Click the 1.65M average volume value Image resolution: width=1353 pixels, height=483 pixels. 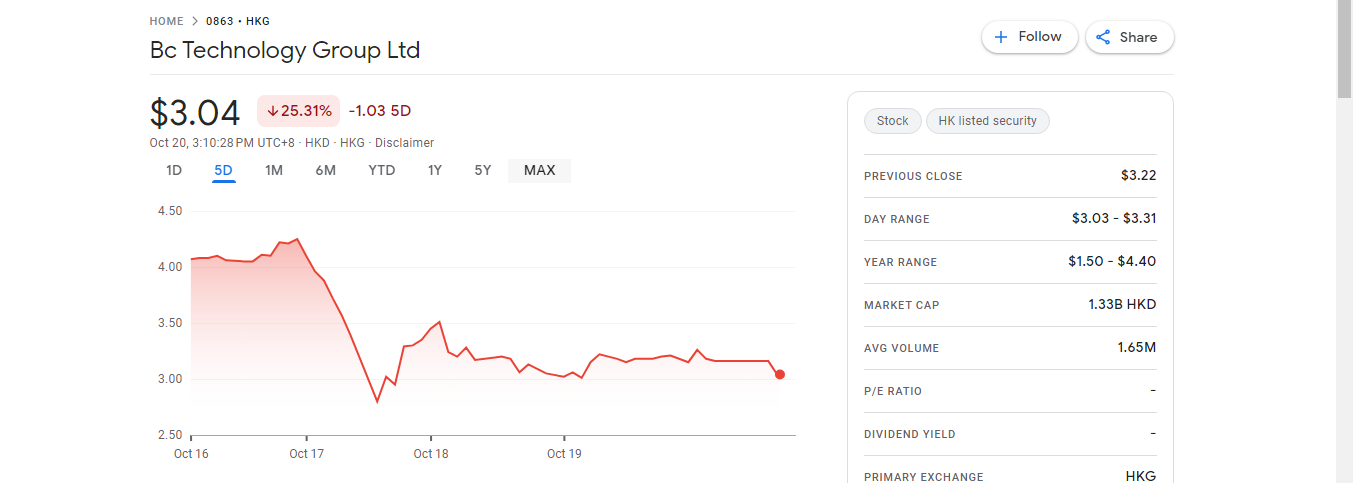tap(1137, 347)
